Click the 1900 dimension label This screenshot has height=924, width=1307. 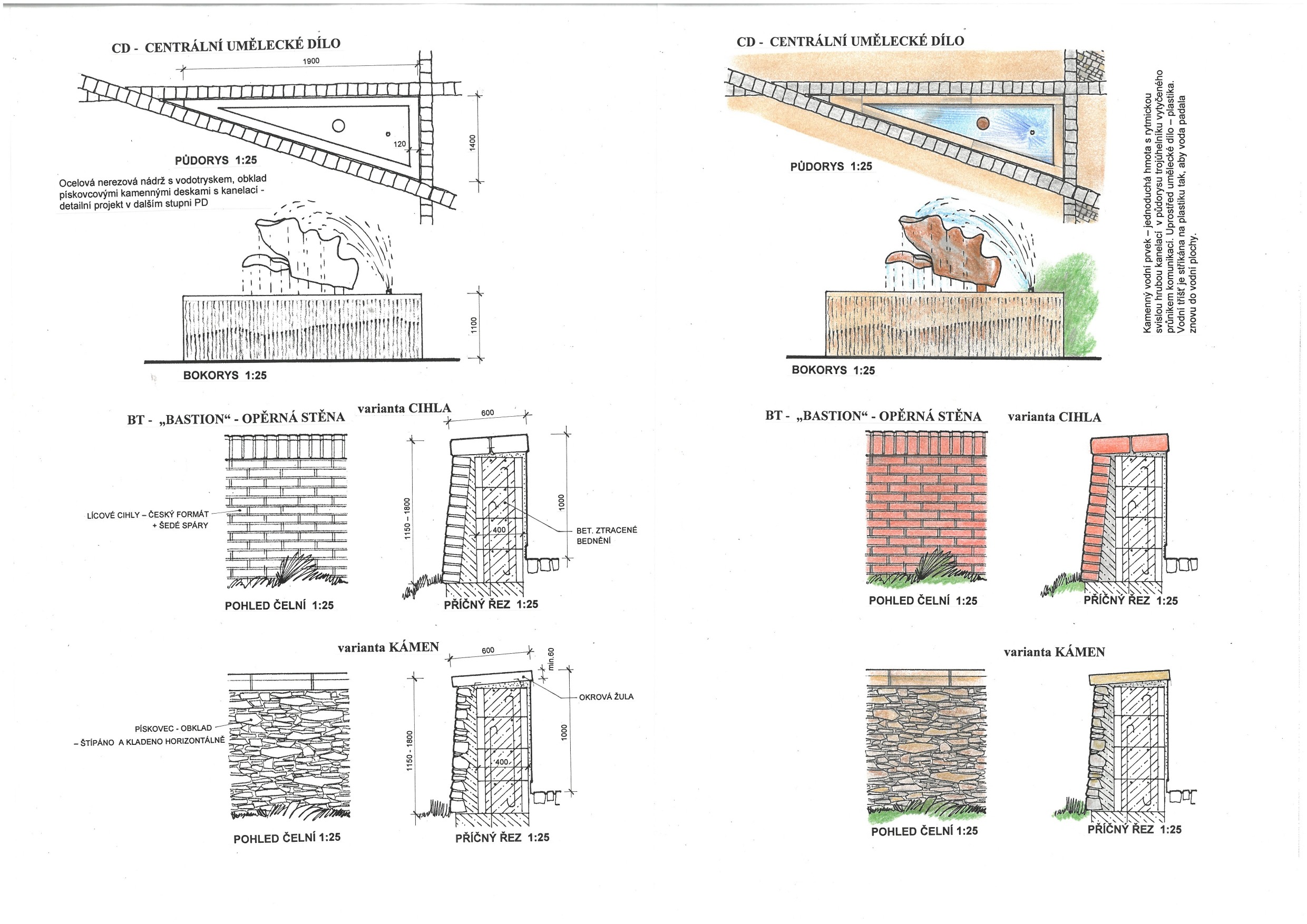coord(310,61)
